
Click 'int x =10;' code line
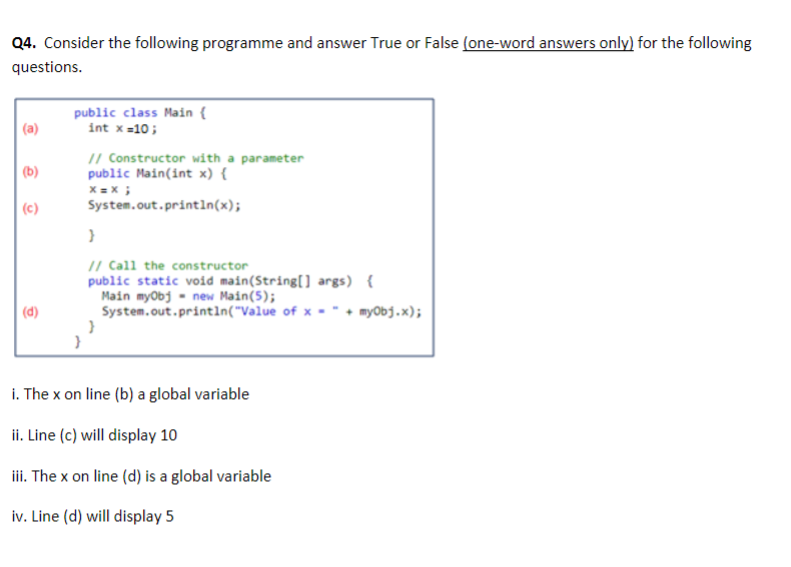pos(123,129)
